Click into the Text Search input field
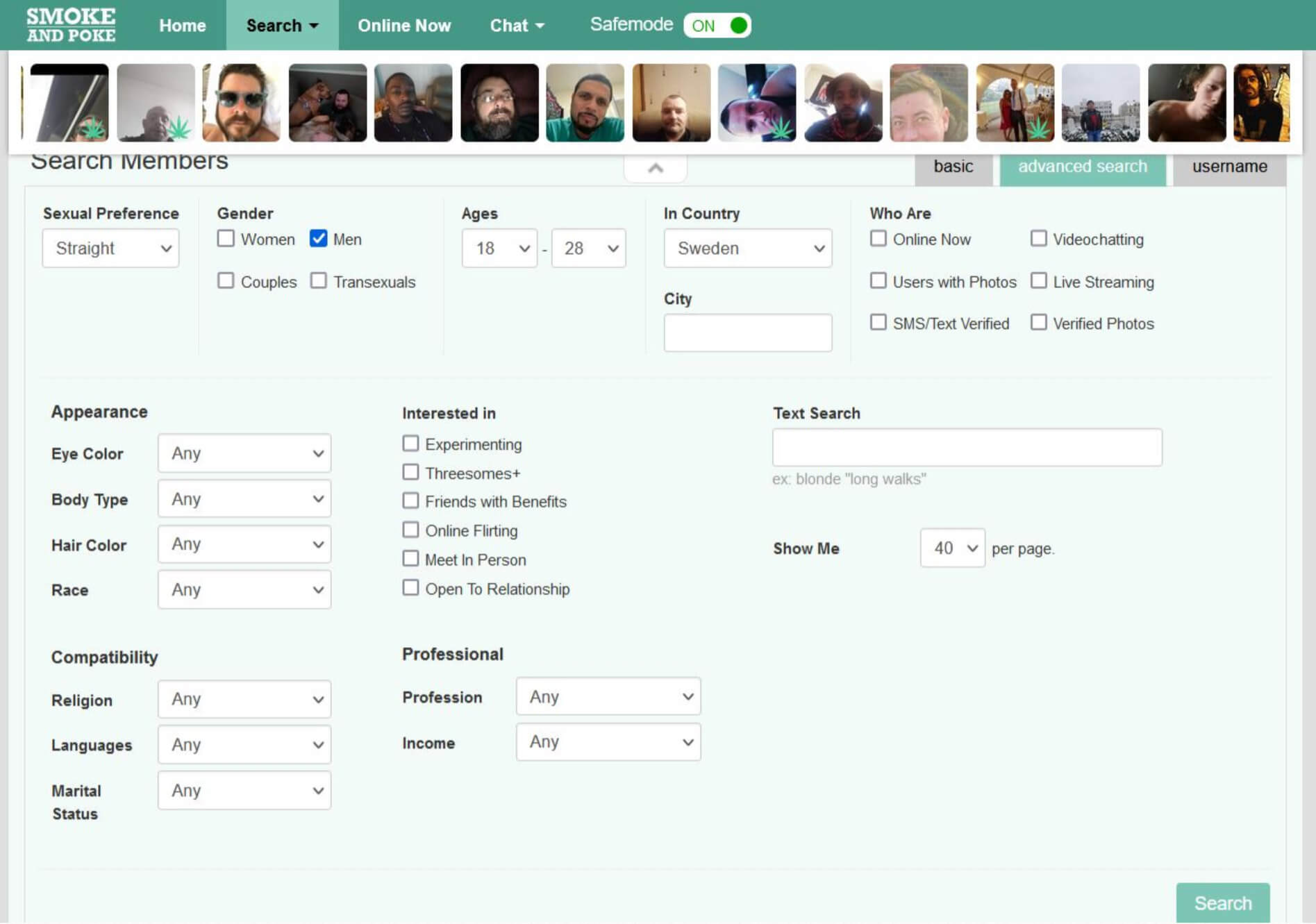Screen dimensions: 1316x924 967,448
